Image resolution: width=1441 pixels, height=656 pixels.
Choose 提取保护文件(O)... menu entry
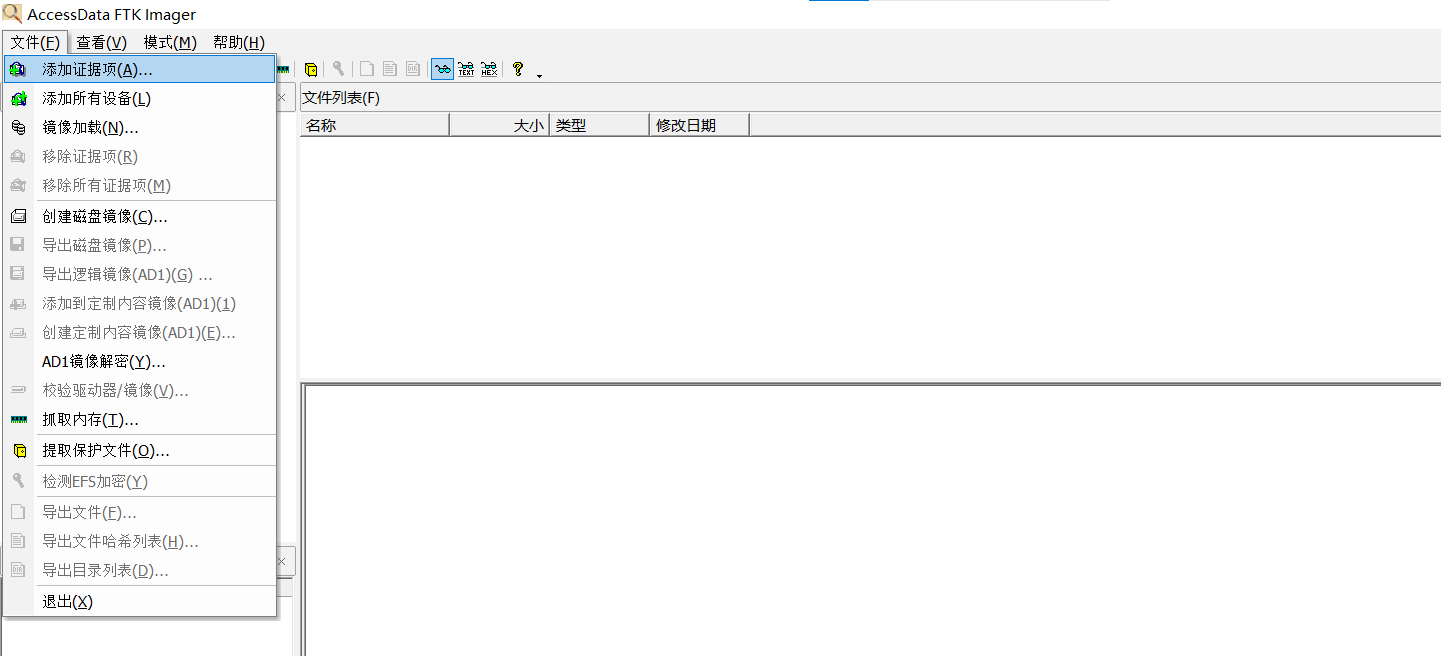click(x=139, y=450)
